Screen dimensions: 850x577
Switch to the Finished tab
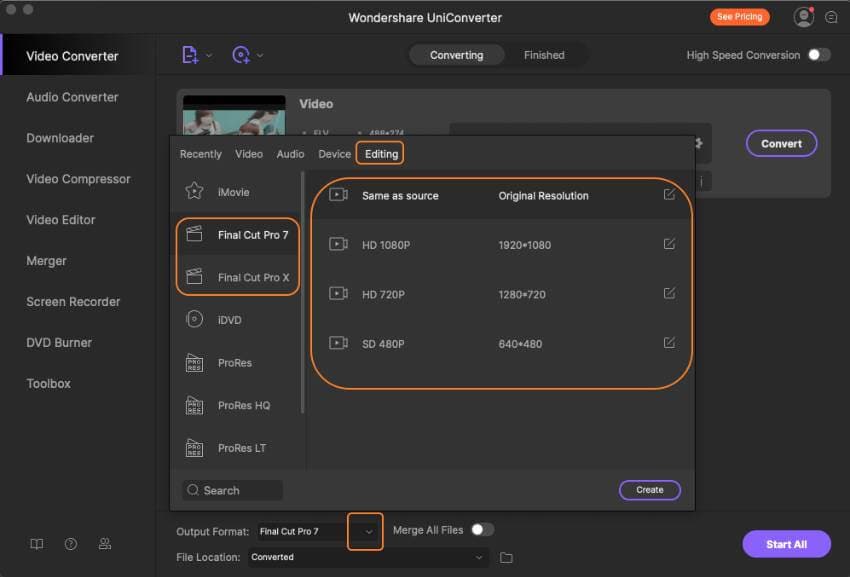pos(544,55)
